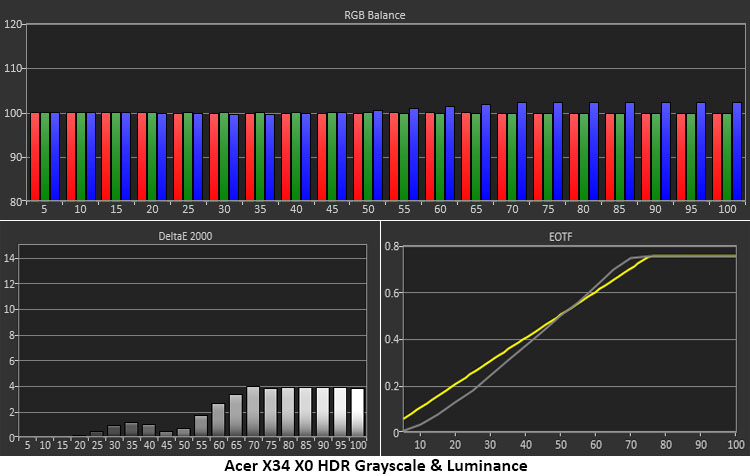750x476 pixels.
Task: Click the x-axis label 80 in EOTF chart
Action: point(666,445)
